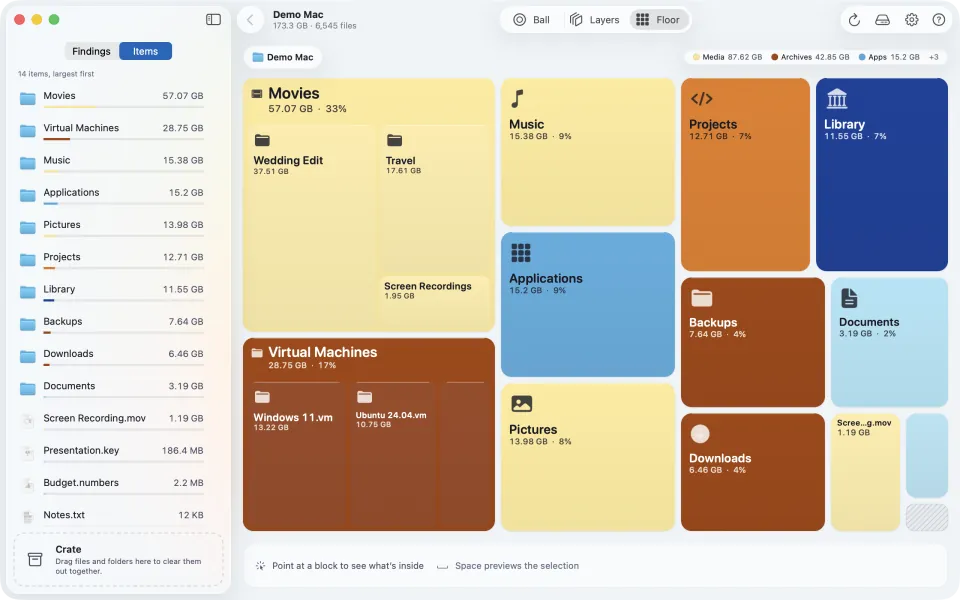Image resolution: width=960 pixels, height=600 pixels.
Task: Click the Music note icon in treemap
Action: coord(517,99)
